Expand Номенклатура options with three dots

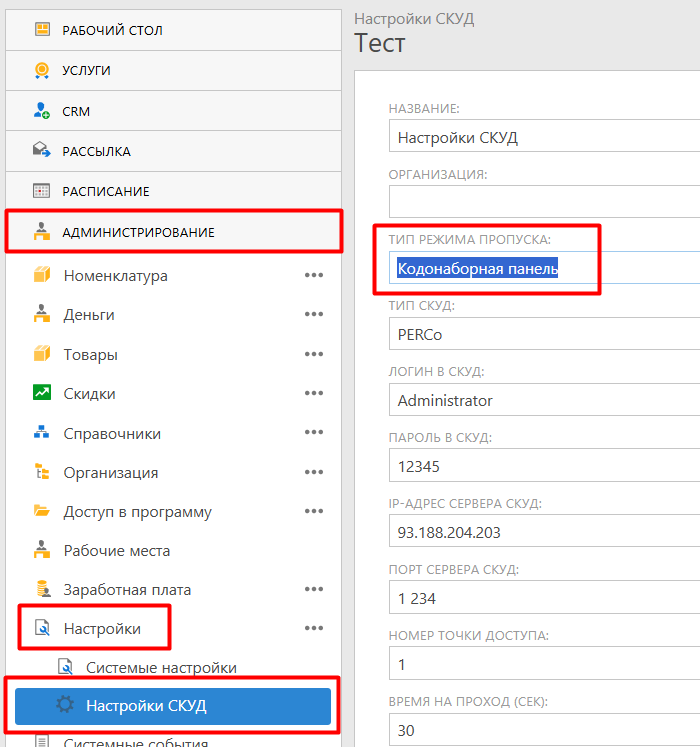(x=314, y=275)
